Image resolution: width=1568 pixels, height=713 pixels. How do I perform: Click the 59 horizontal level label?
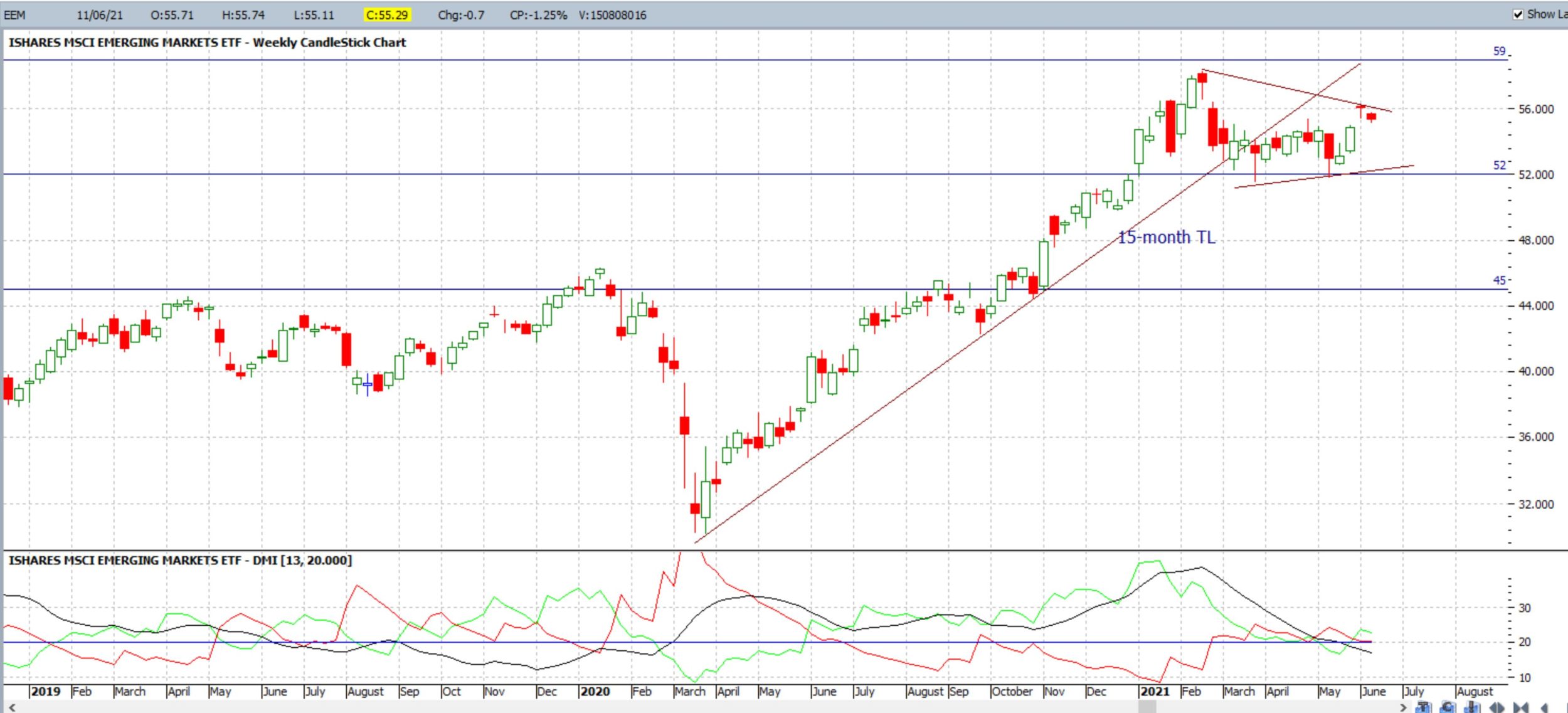pos(1499,51)
